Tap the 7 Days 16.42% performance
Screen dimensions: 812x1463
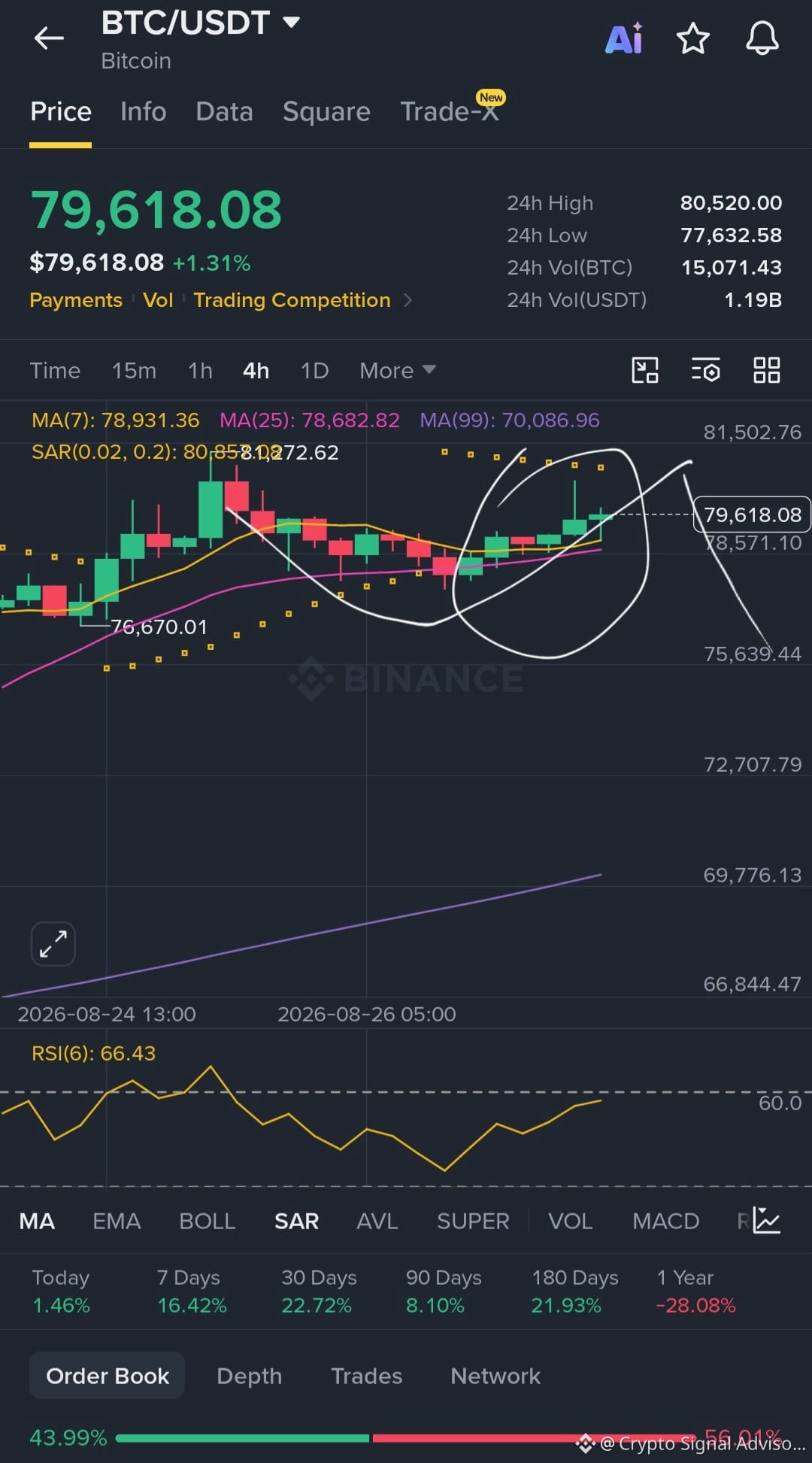coord(192,1292)
